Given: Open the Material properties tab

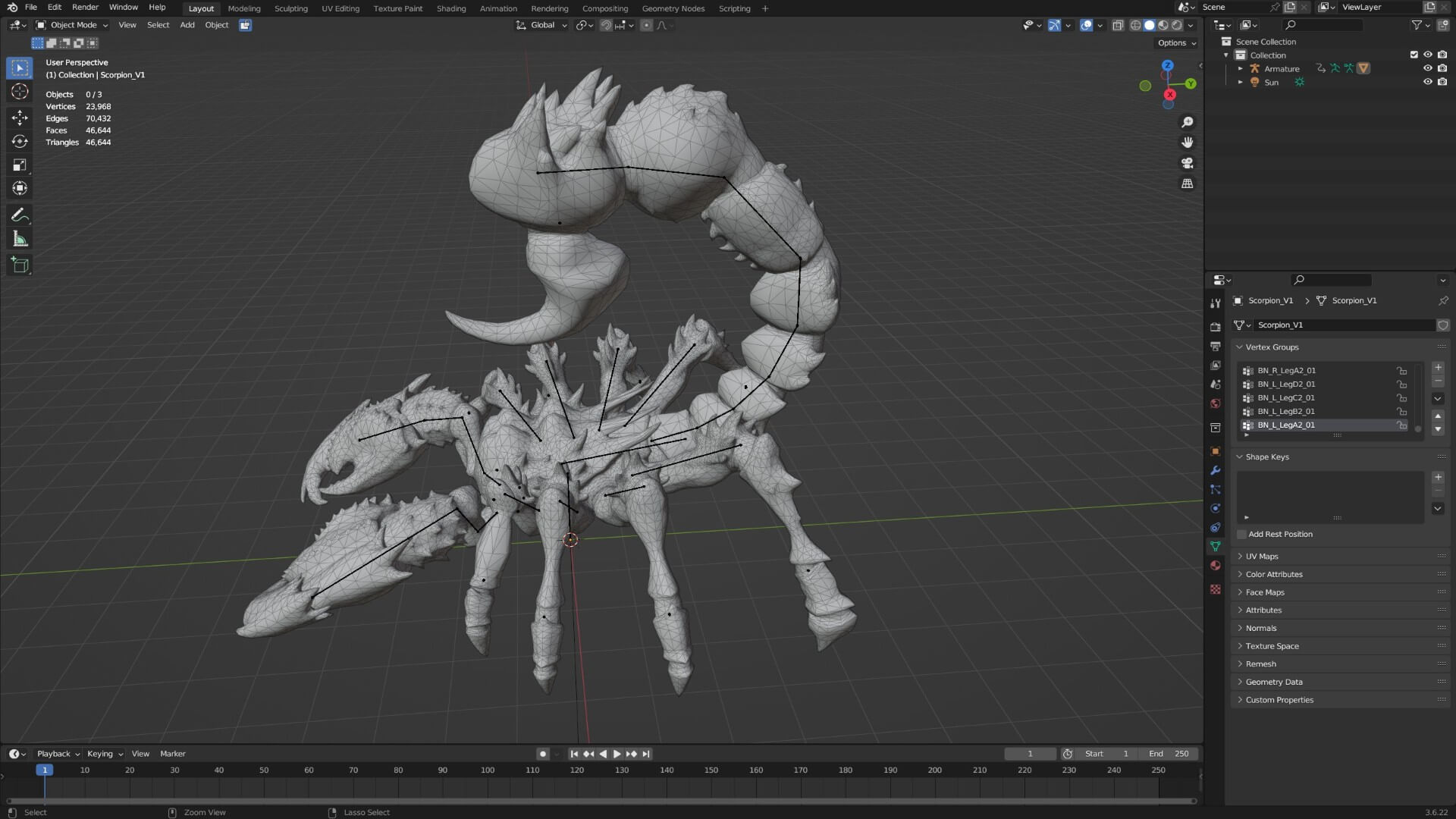Looking at the screenshot, I should (1216, 566).
